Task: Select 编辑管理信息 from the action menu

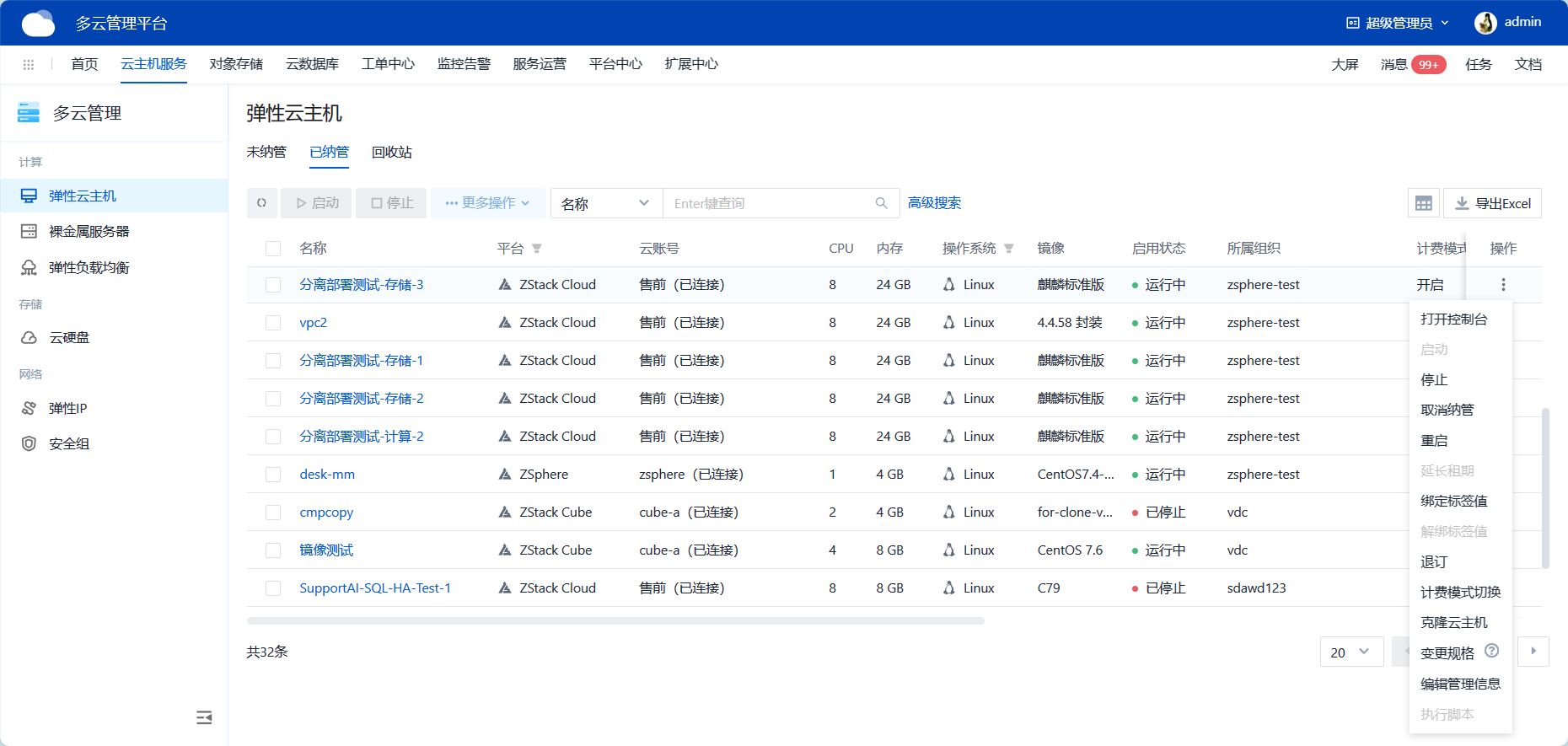Action: (x=1460, y=684)
